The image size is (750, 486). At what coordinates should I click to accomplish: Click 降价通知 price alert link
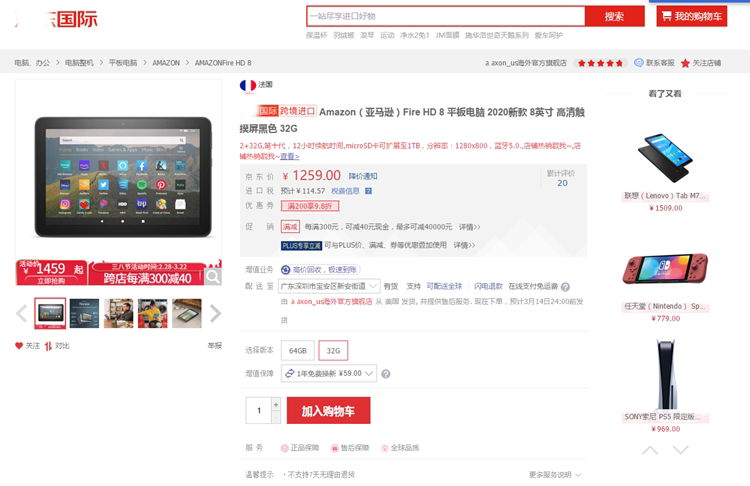363,176
